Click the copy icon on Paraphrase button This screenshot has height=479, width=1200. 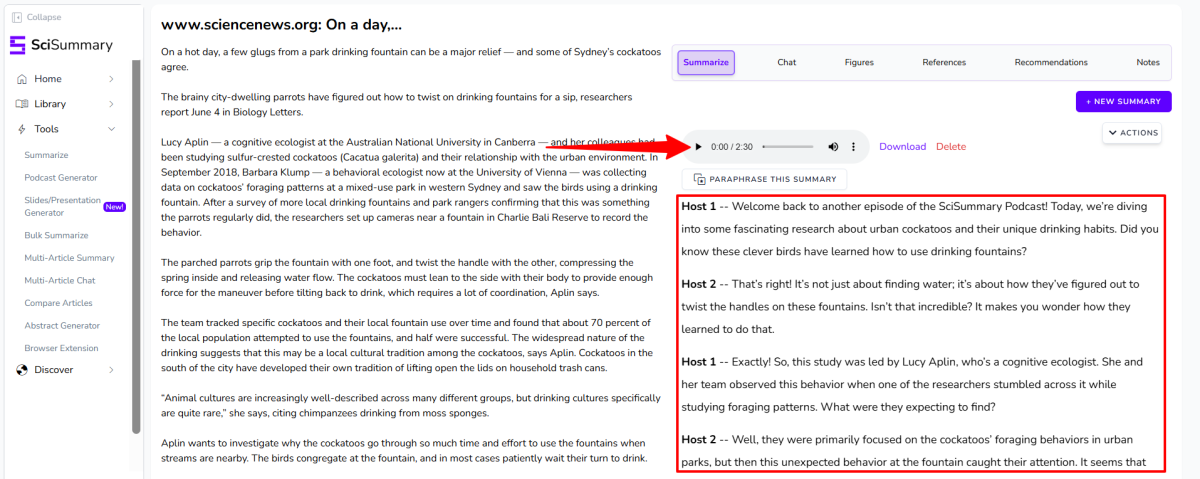[699, 180]
